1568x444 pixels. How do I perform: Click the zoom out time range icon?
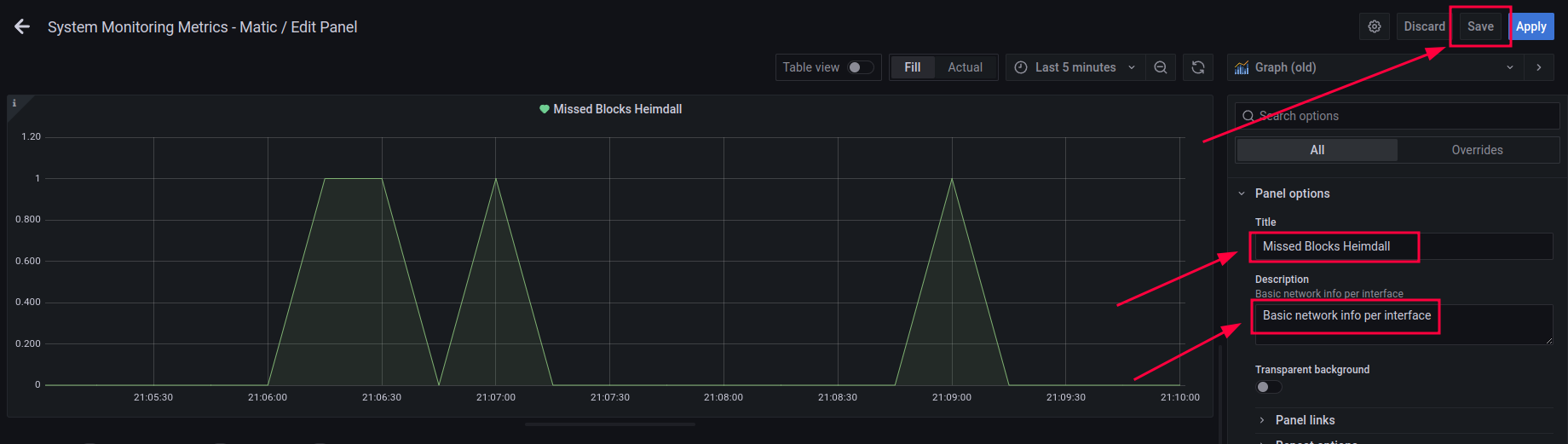(x=1160, y=67)
